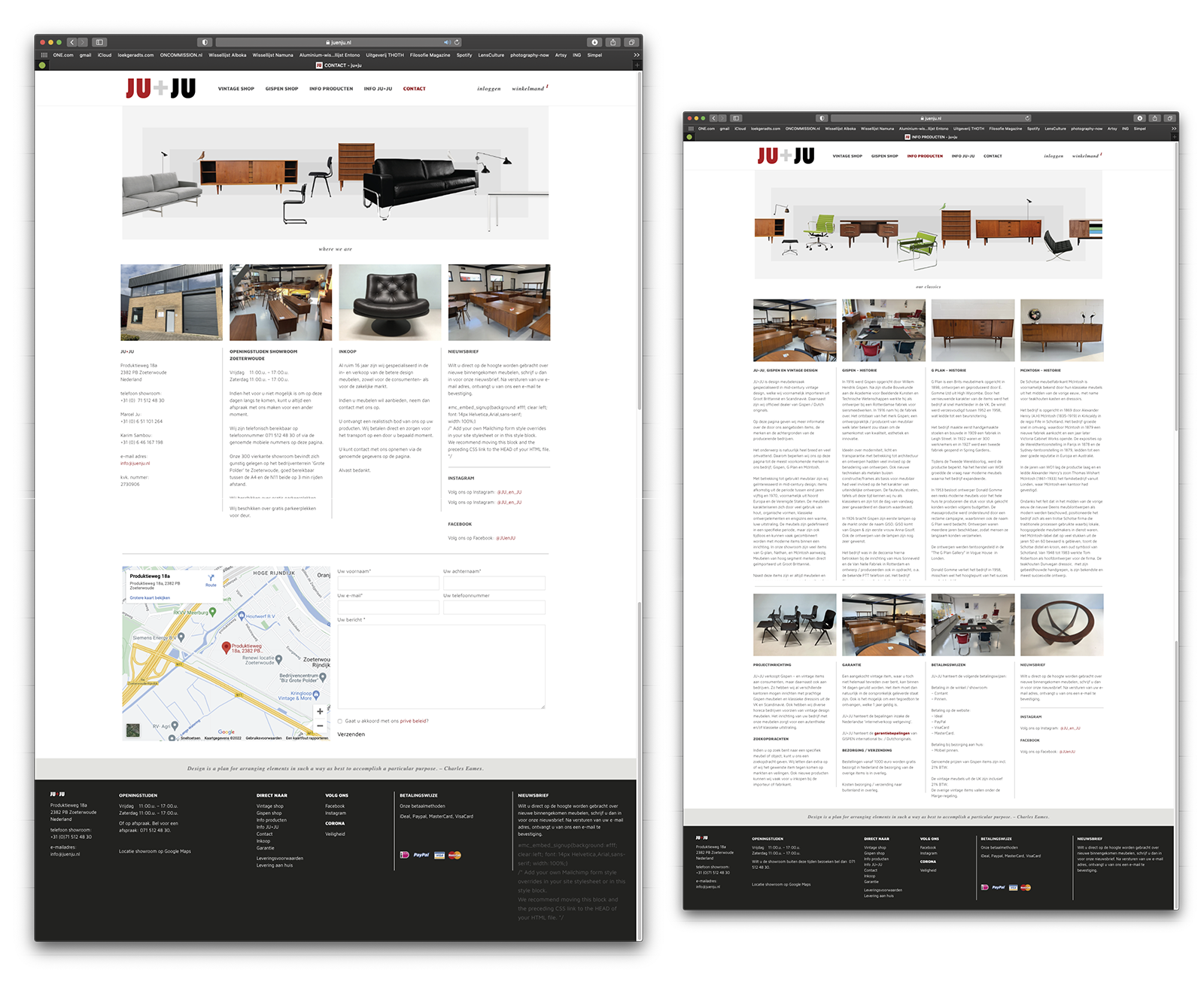
Task: Open the 'Grotere kaart bekijken' map link
Action: point(150,598)
